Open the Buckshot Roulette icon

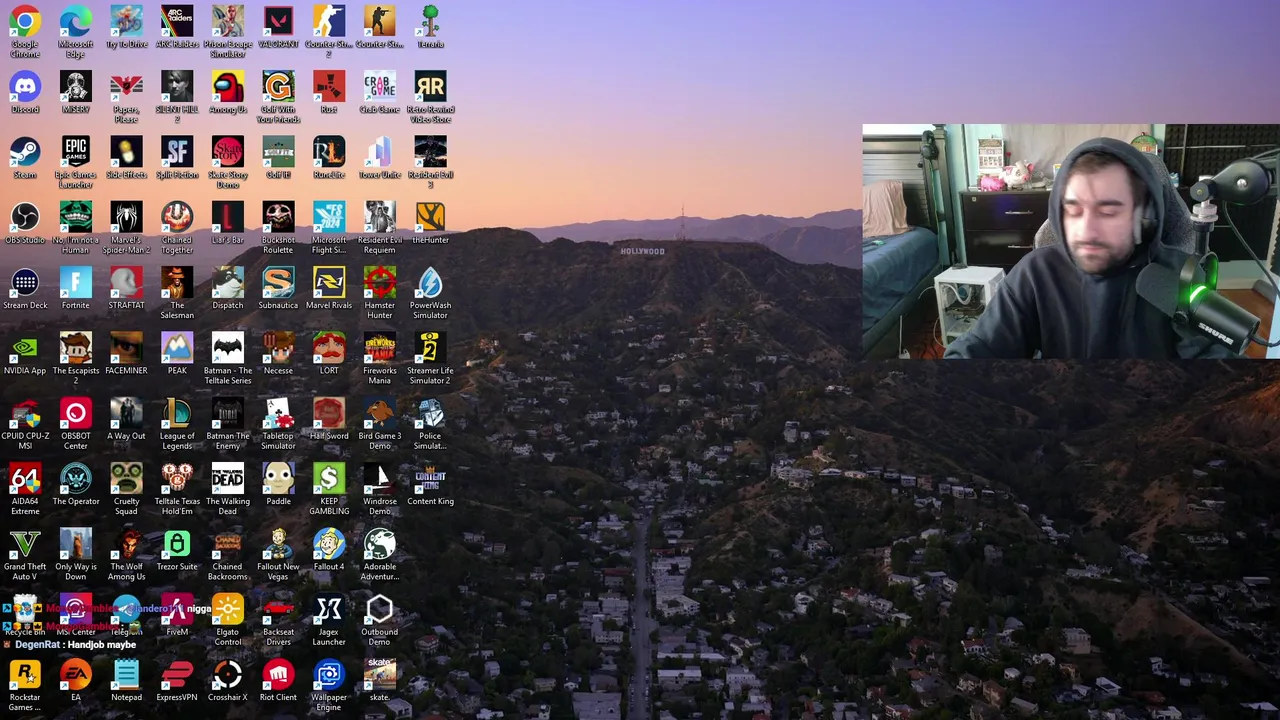coord(278,217)
